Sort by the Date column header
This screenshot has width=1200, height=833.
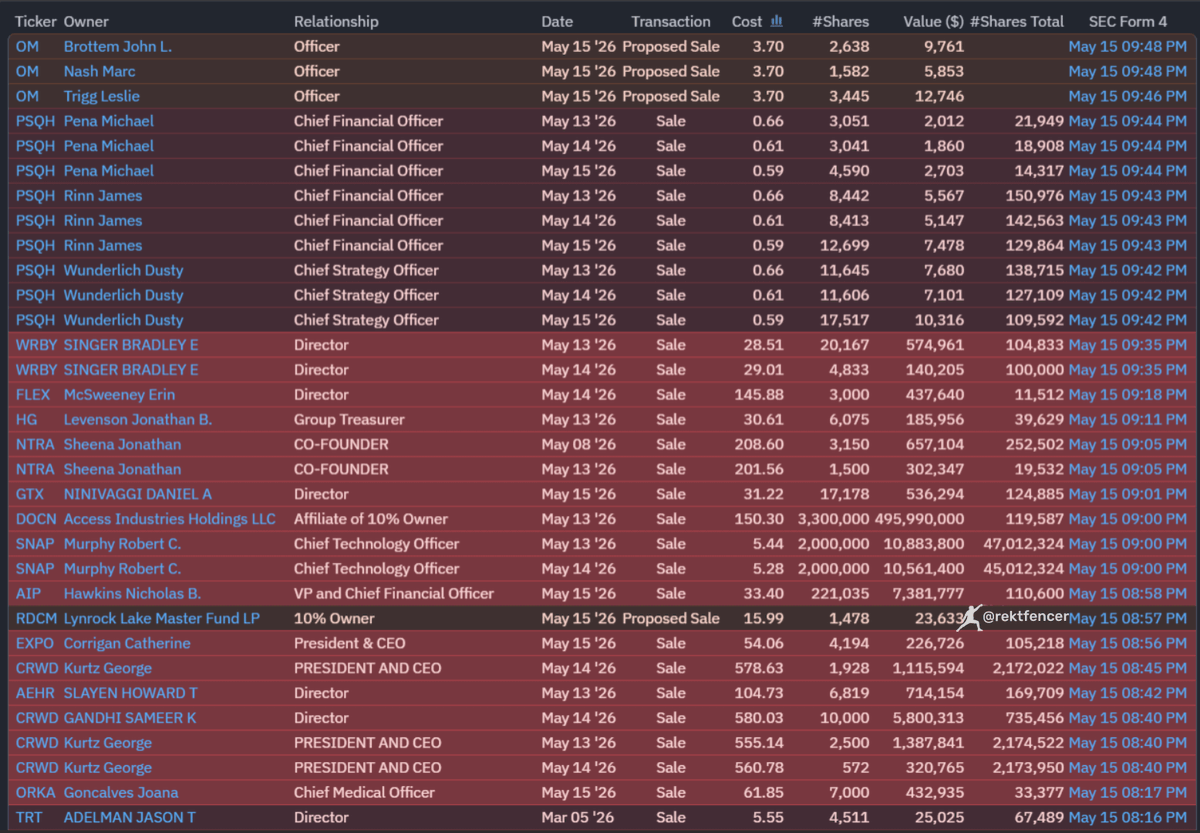pyautogui.click(x=557, y=21)
